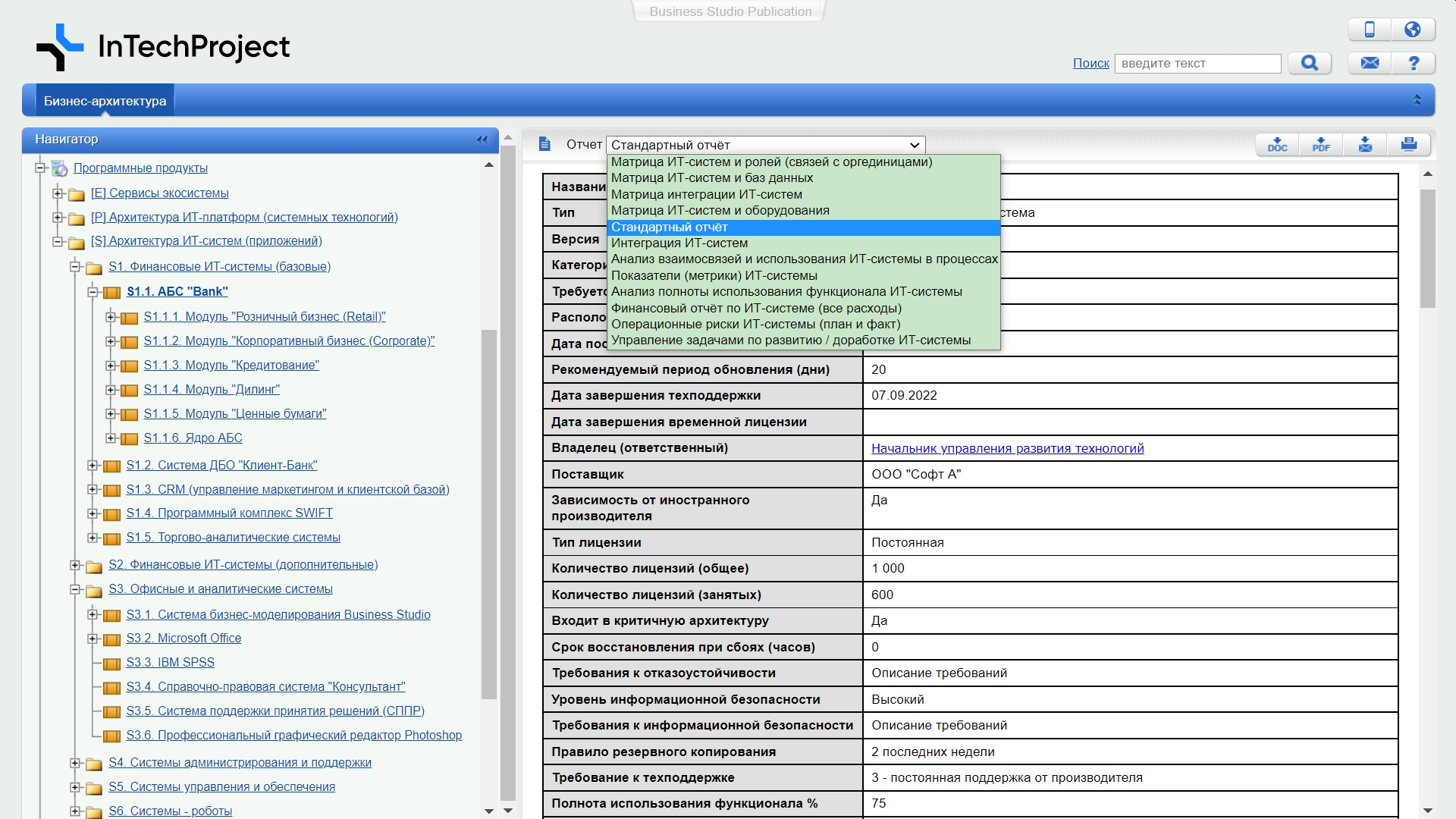The width and height of the screenshot is (1456, 819).
Task: Select 'Интеграция ИТ-систем' report option
Action: [679, 243]
